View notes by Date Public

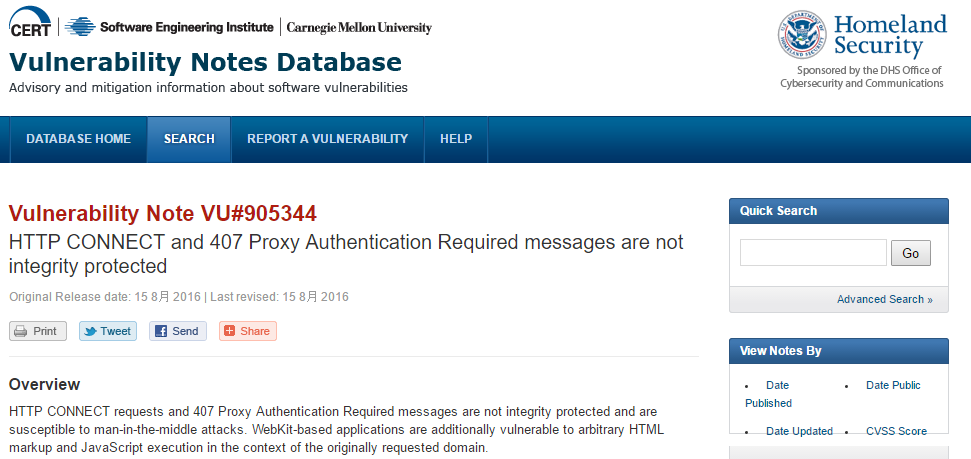point(893,385)
